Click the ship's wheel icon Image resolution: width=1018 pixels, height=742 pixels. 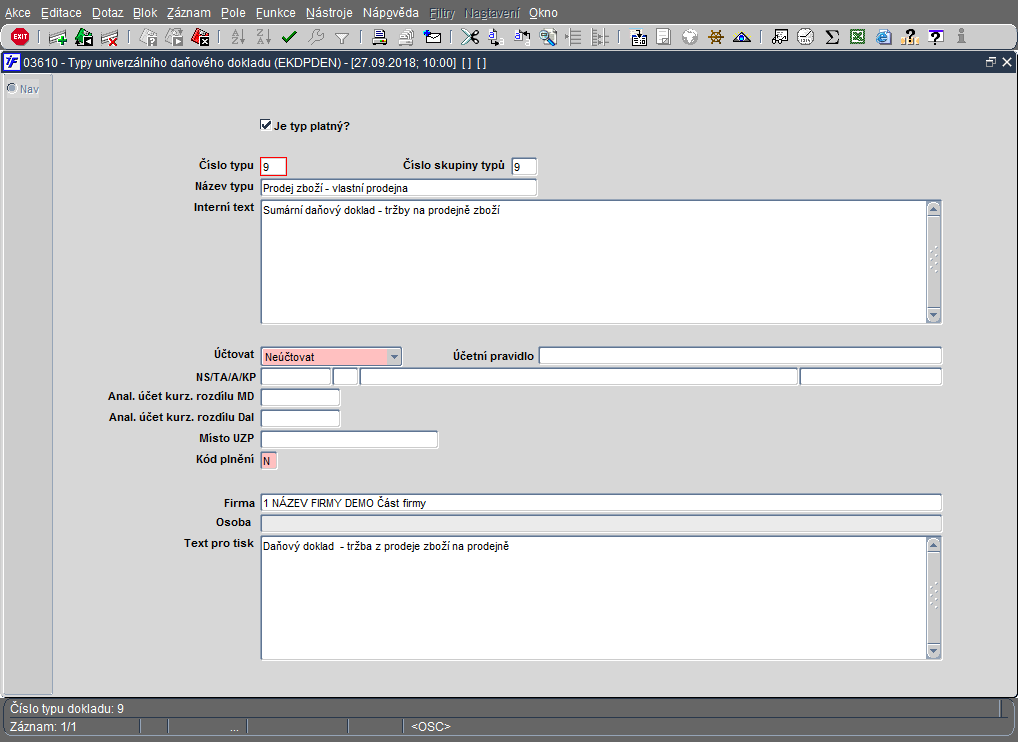click(715, 38)
